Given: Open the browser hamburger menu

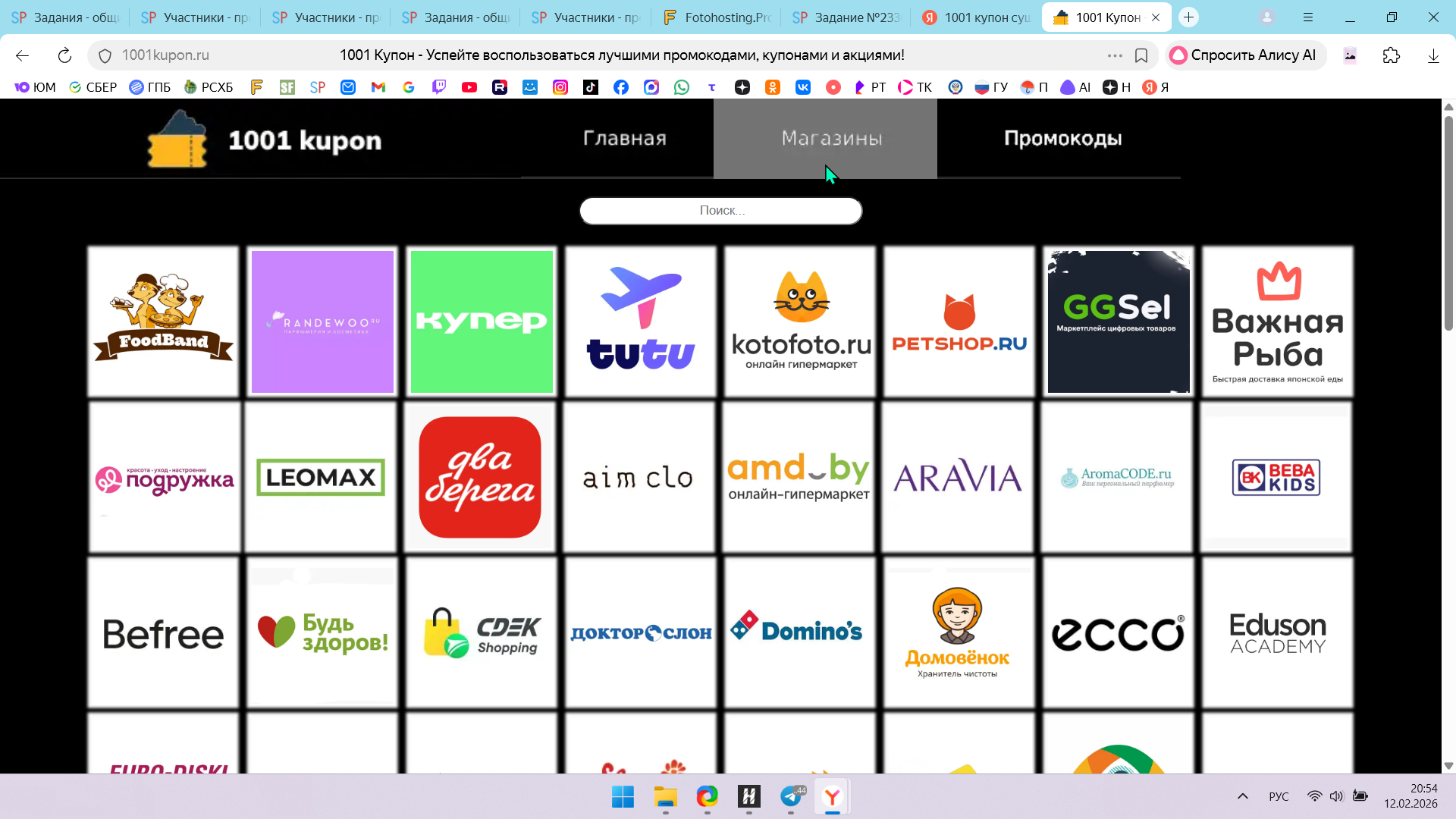Looking at the screenshot, I should [x=1308, y=17].
